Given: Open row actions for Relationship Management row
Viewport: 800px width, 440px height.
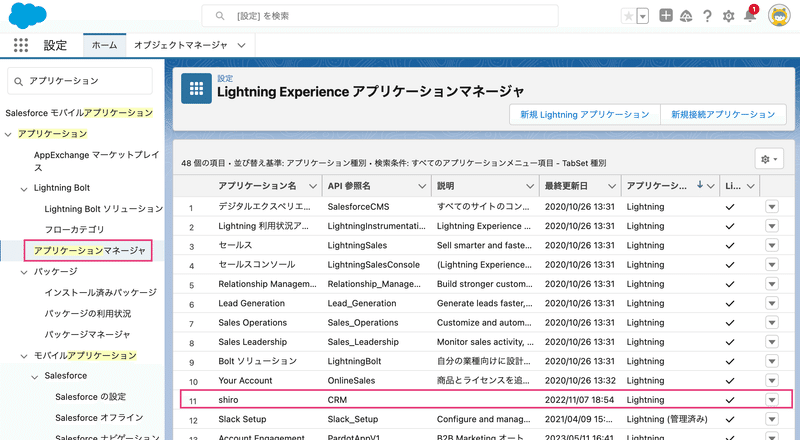Looking at the screenshot, I should coord(772,284).
